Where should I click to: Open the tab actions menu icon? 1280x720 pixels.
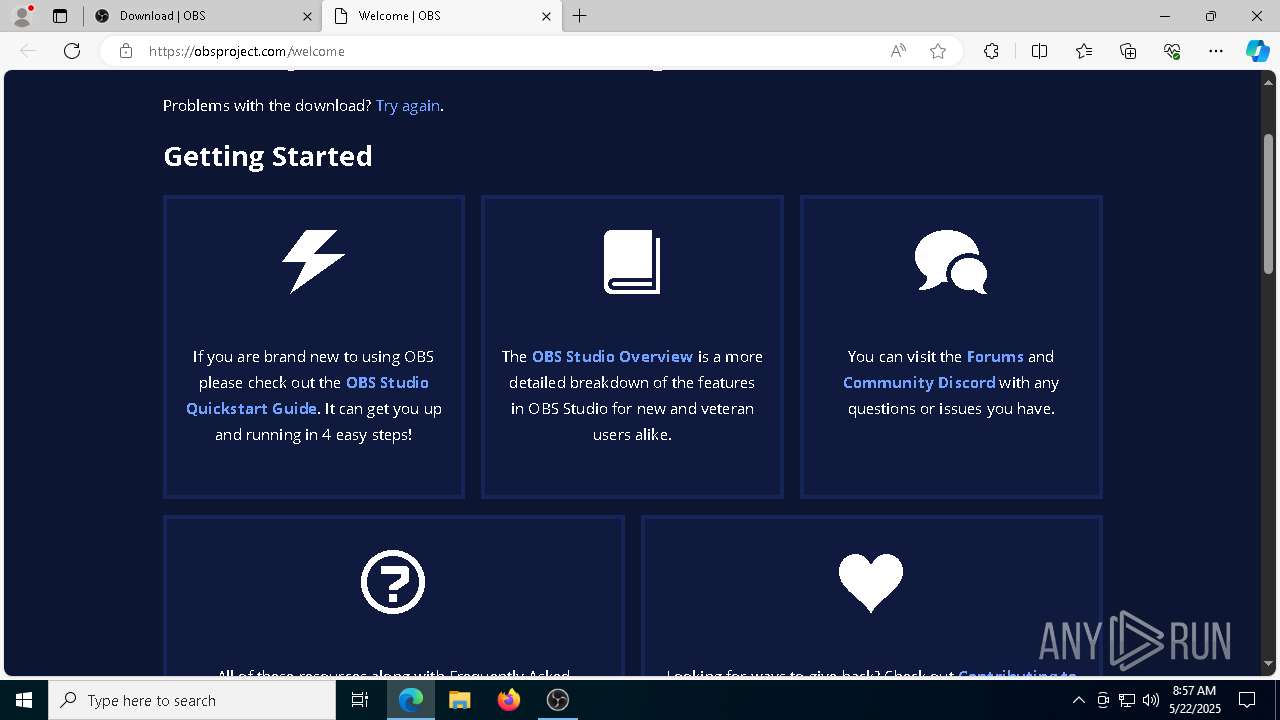point(60,16)
